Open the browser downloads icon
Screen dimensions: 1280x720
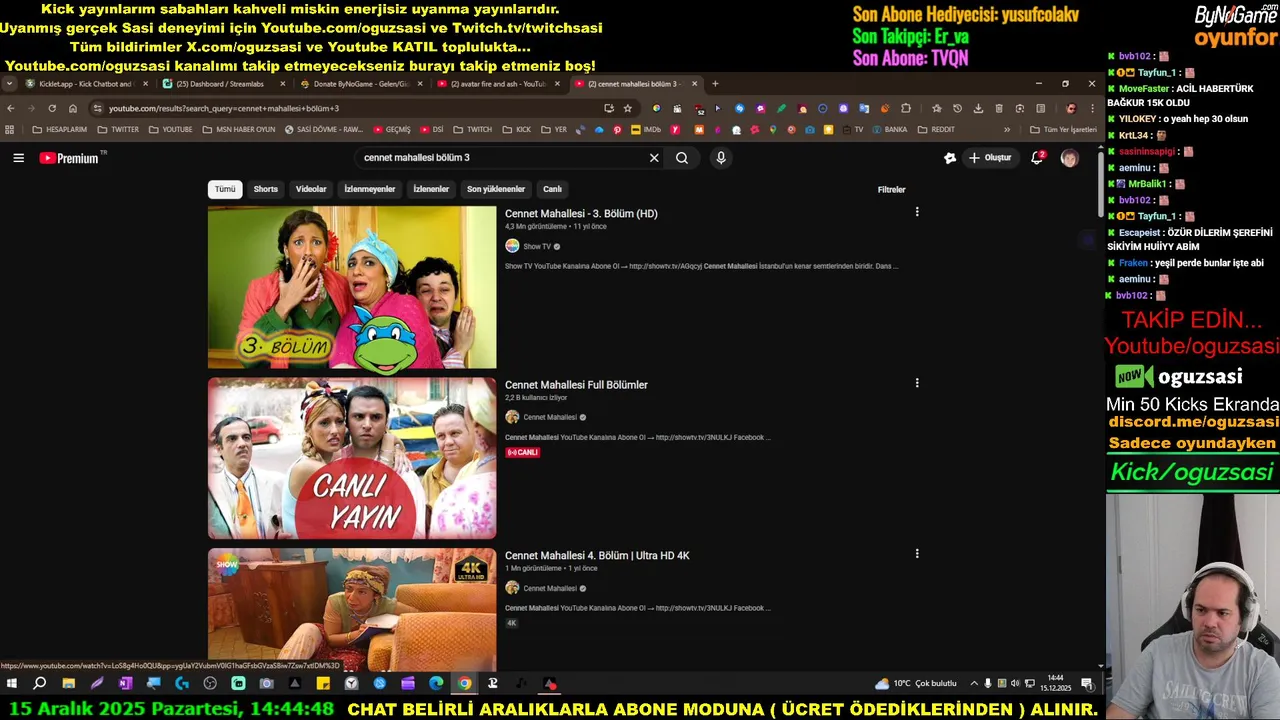(978, 108)
